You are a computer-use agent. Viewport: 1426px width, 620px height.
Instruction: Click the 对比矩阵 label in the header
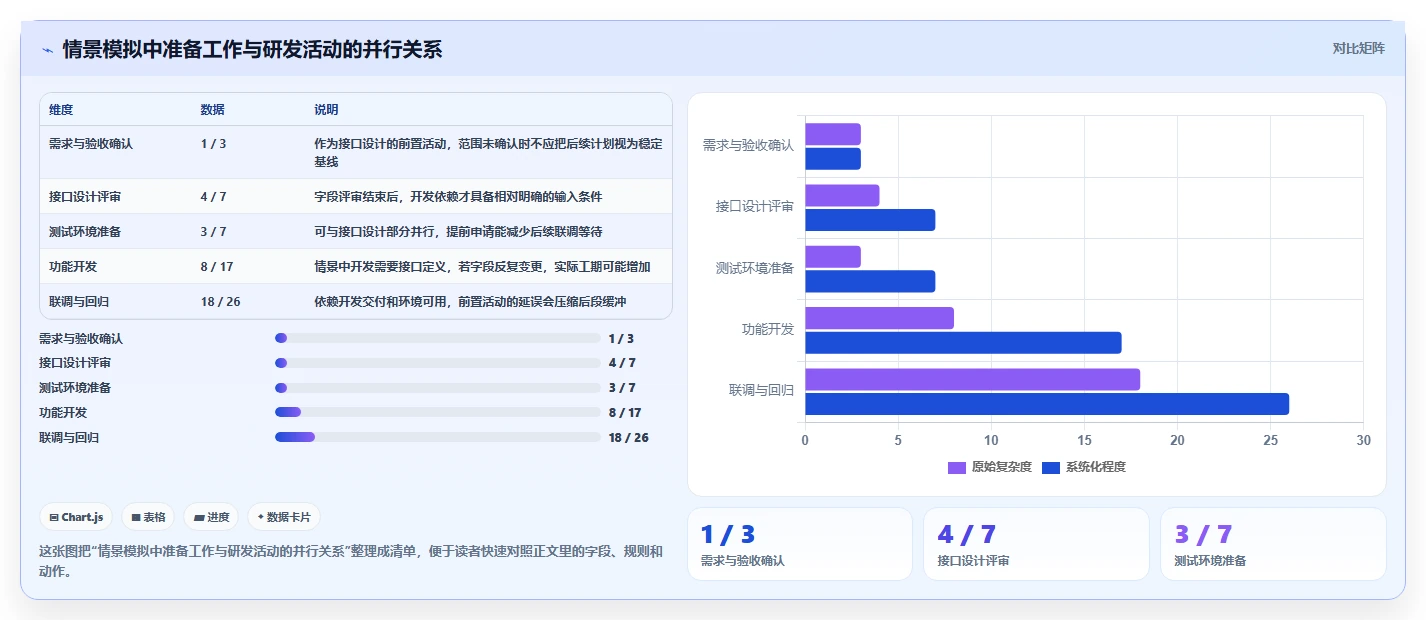pyautogui.click(x=1359, y=49)
